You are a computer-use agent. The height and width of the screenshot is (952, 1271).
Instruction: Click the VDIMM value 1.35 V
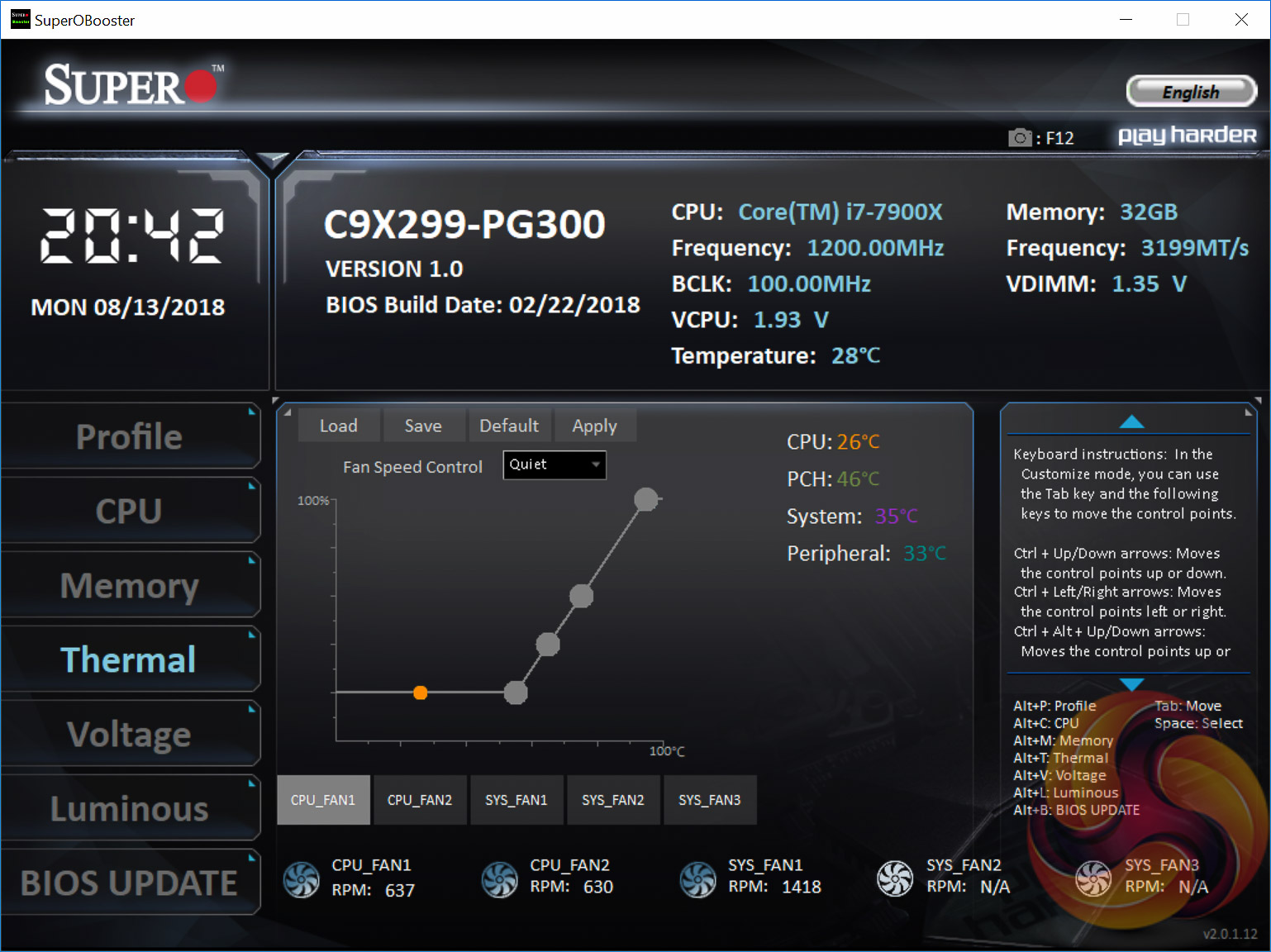(1150, 284)
